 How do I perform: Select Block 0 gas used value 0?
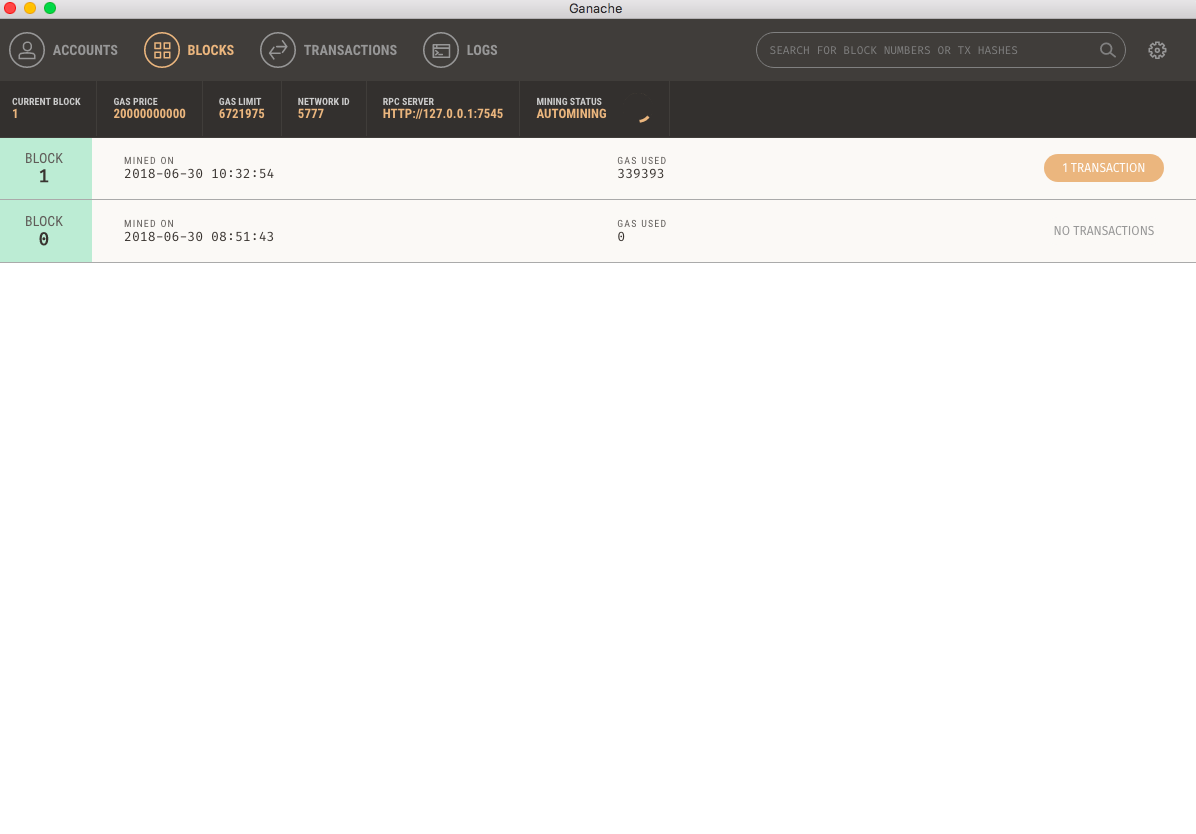coord(621,237)
